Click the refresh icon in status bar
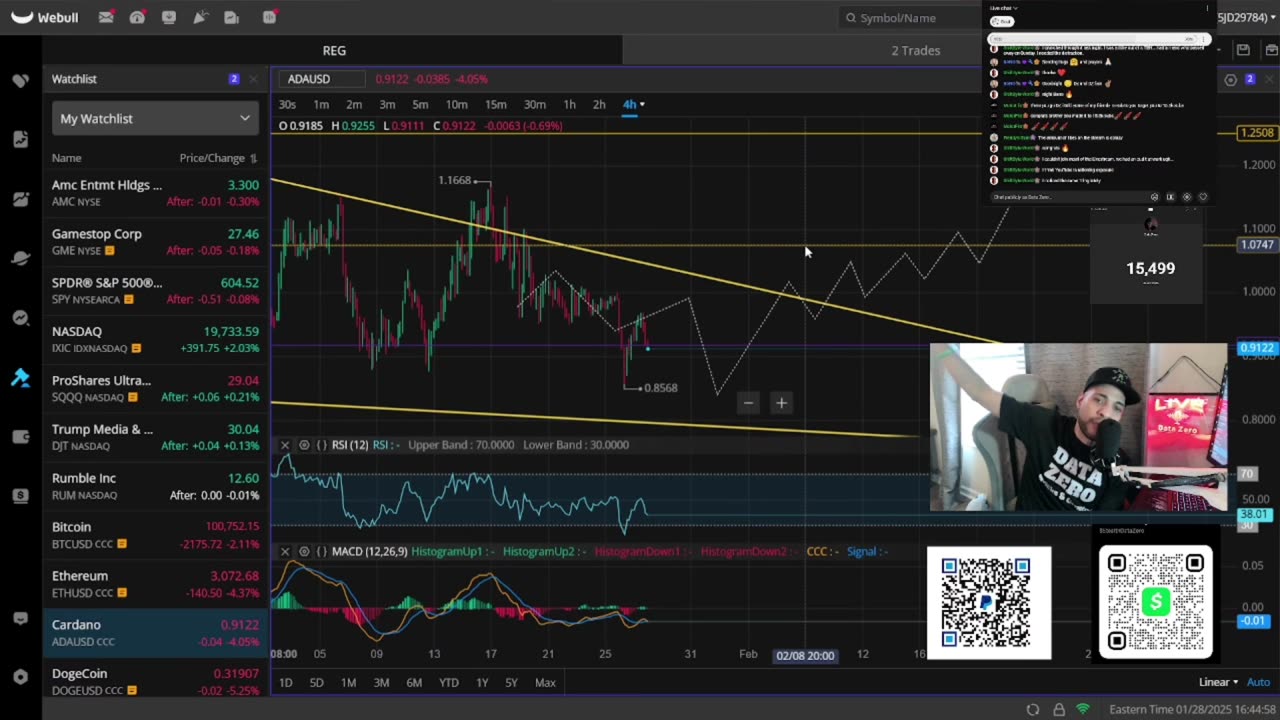This screenshot has height=720, width=1280. 1033,710
